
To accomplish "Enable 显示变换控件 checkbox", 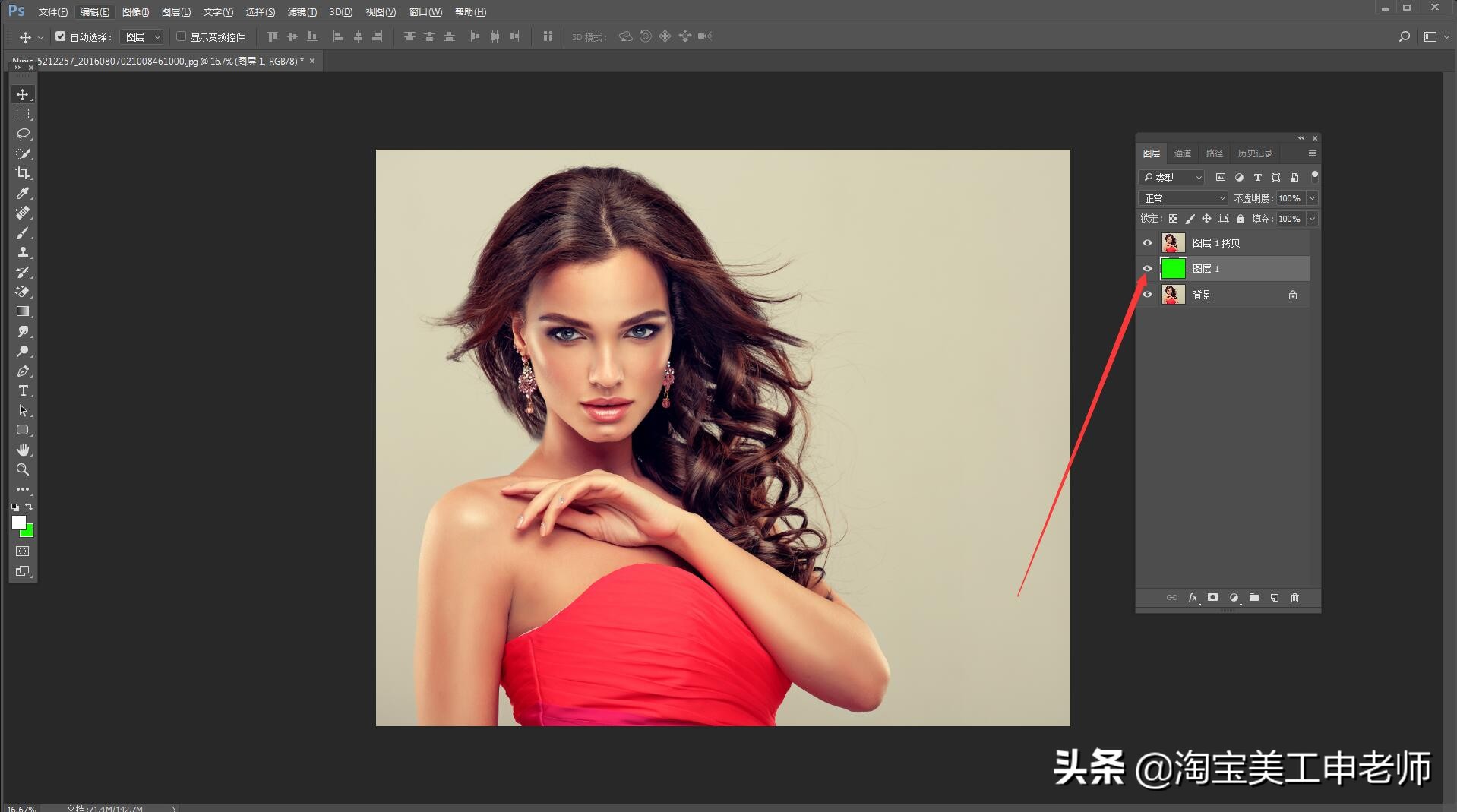I will pos(182,36).
